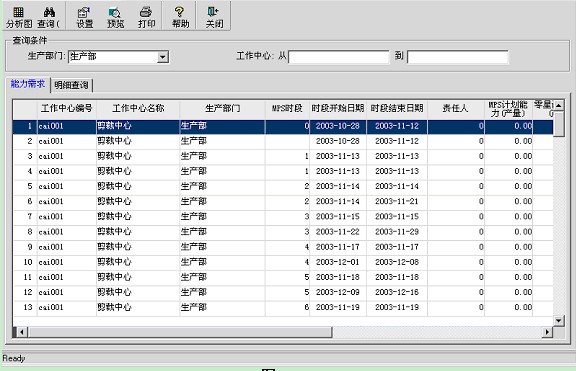Viewport: 576px width, 371px height.
Task: Click 生产部 in row 6
Action: pyautogui.click(x=194, y=202)
